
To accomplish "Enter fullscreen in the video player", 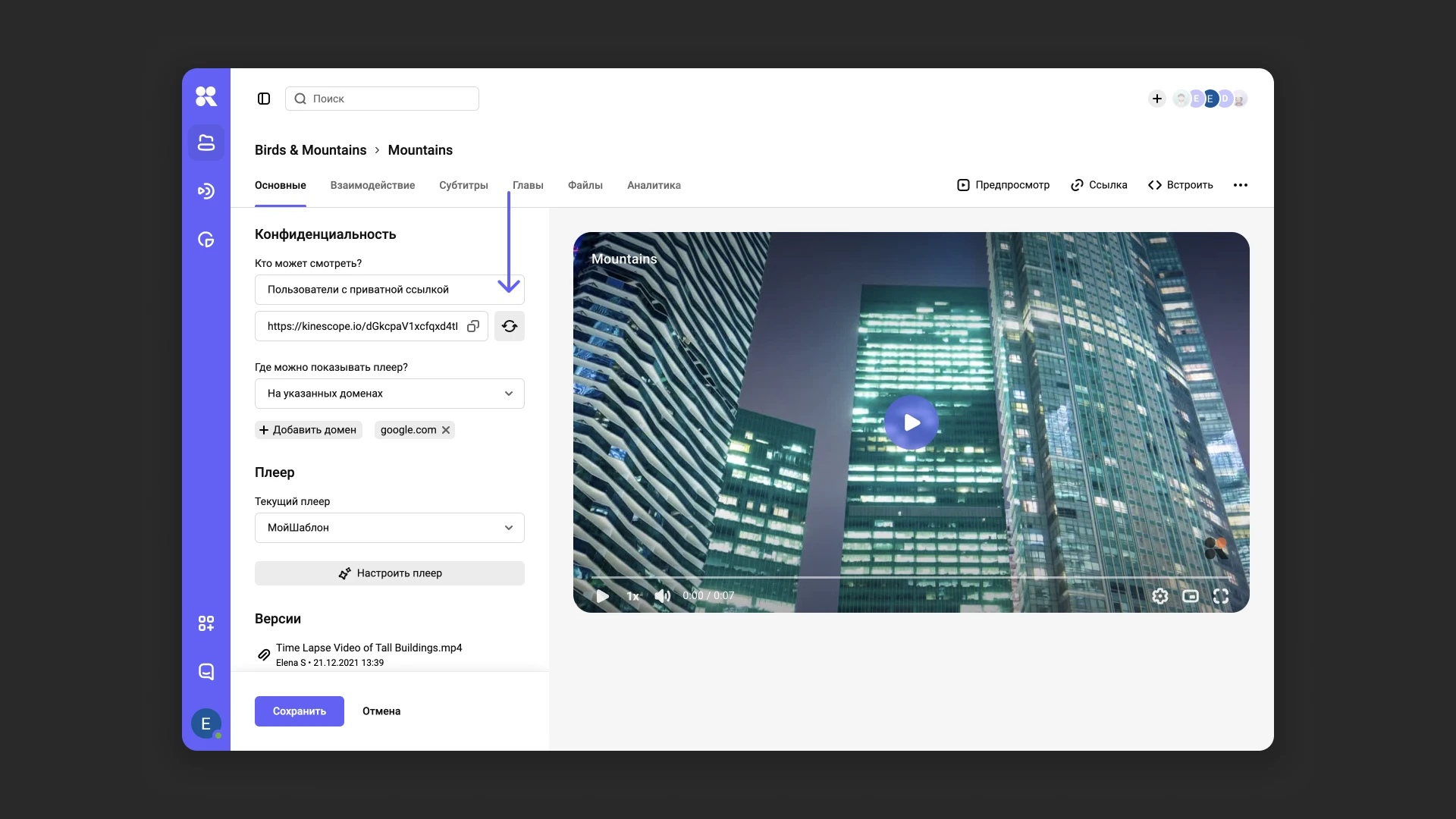I will pos(1221,596).
